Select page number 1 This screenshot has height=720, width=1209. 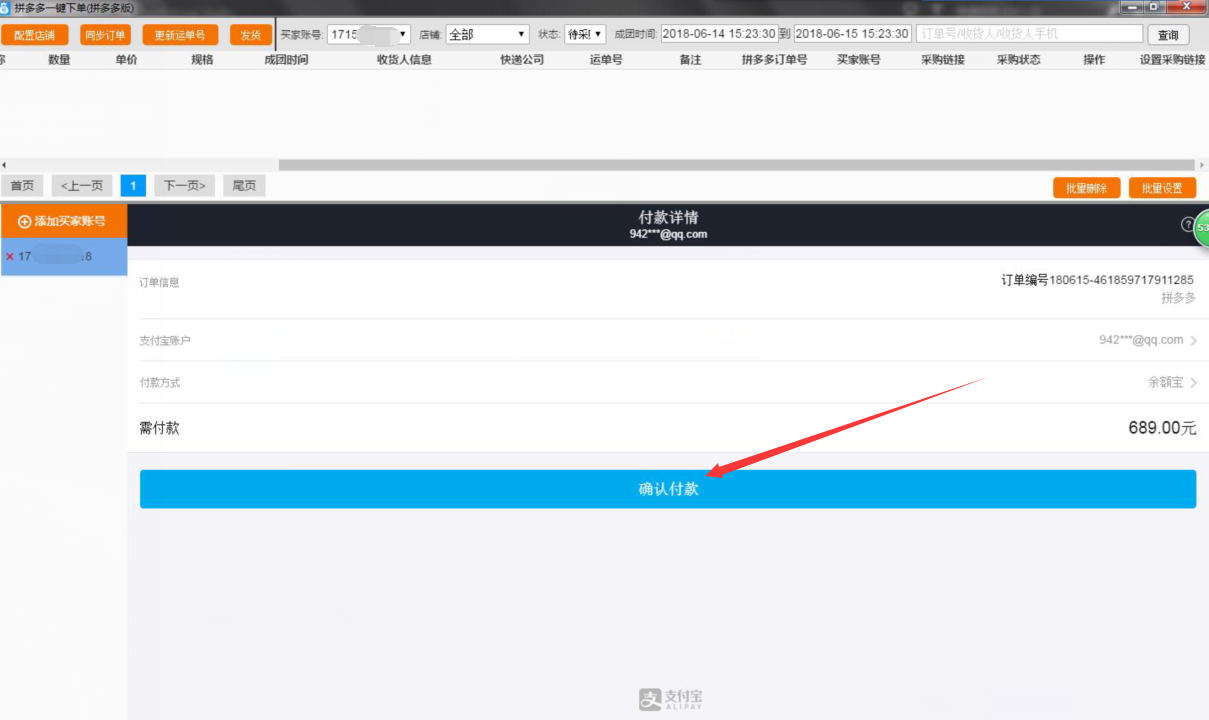click(133, 186)
